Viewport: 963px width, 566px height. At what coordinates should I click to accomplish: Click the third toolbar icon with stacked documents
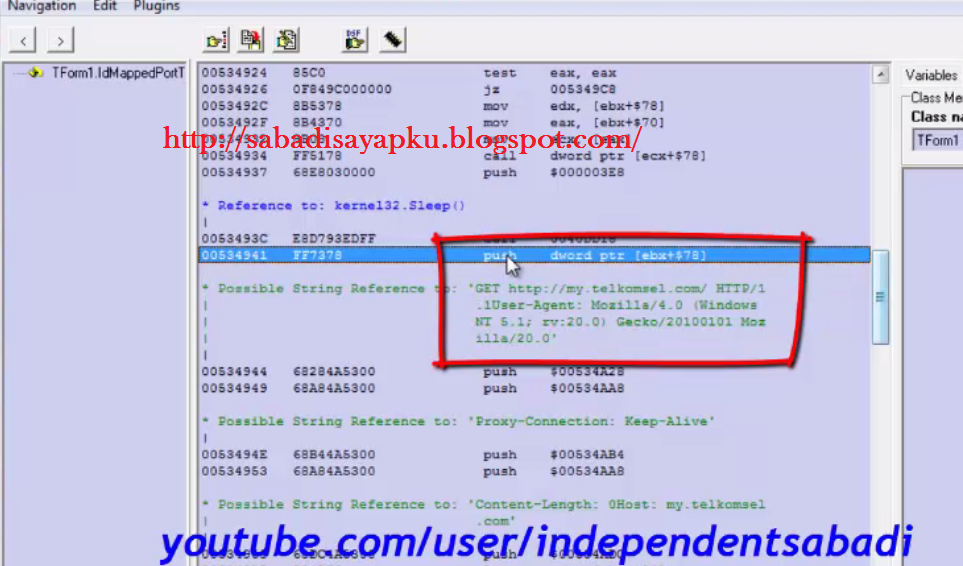pos(287,40)
